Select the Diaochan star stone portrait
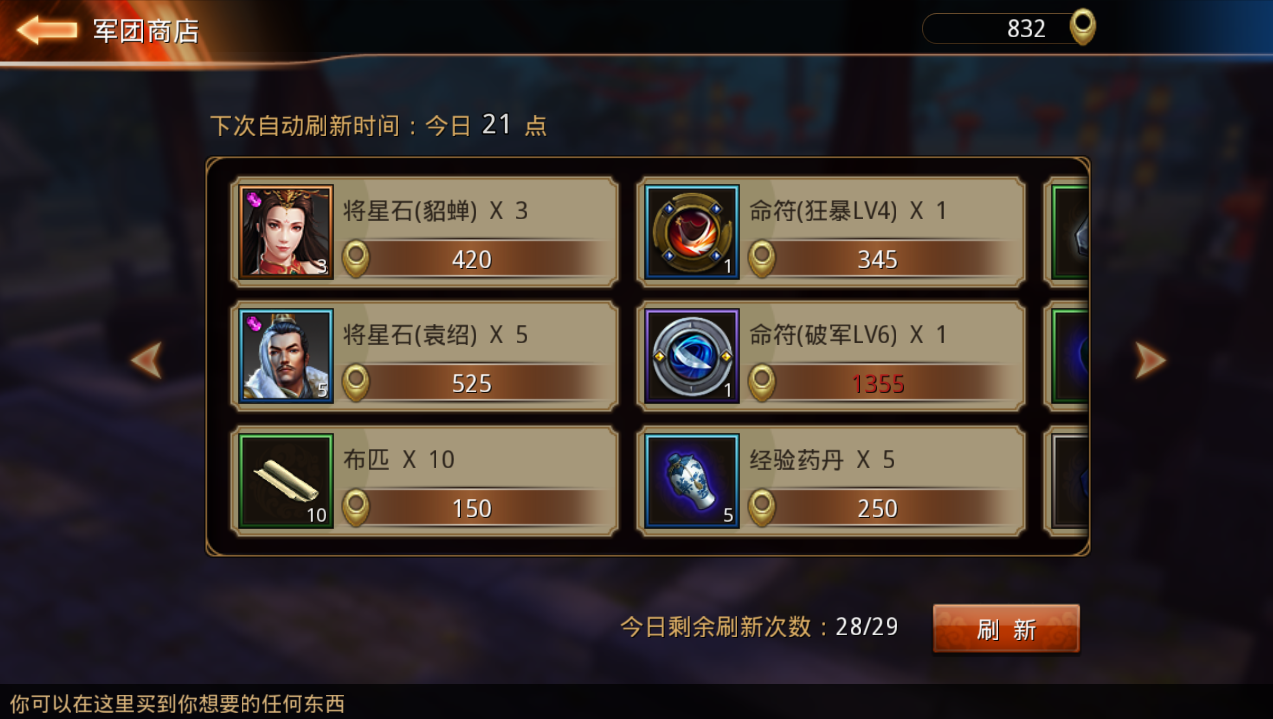 point(286,232)
